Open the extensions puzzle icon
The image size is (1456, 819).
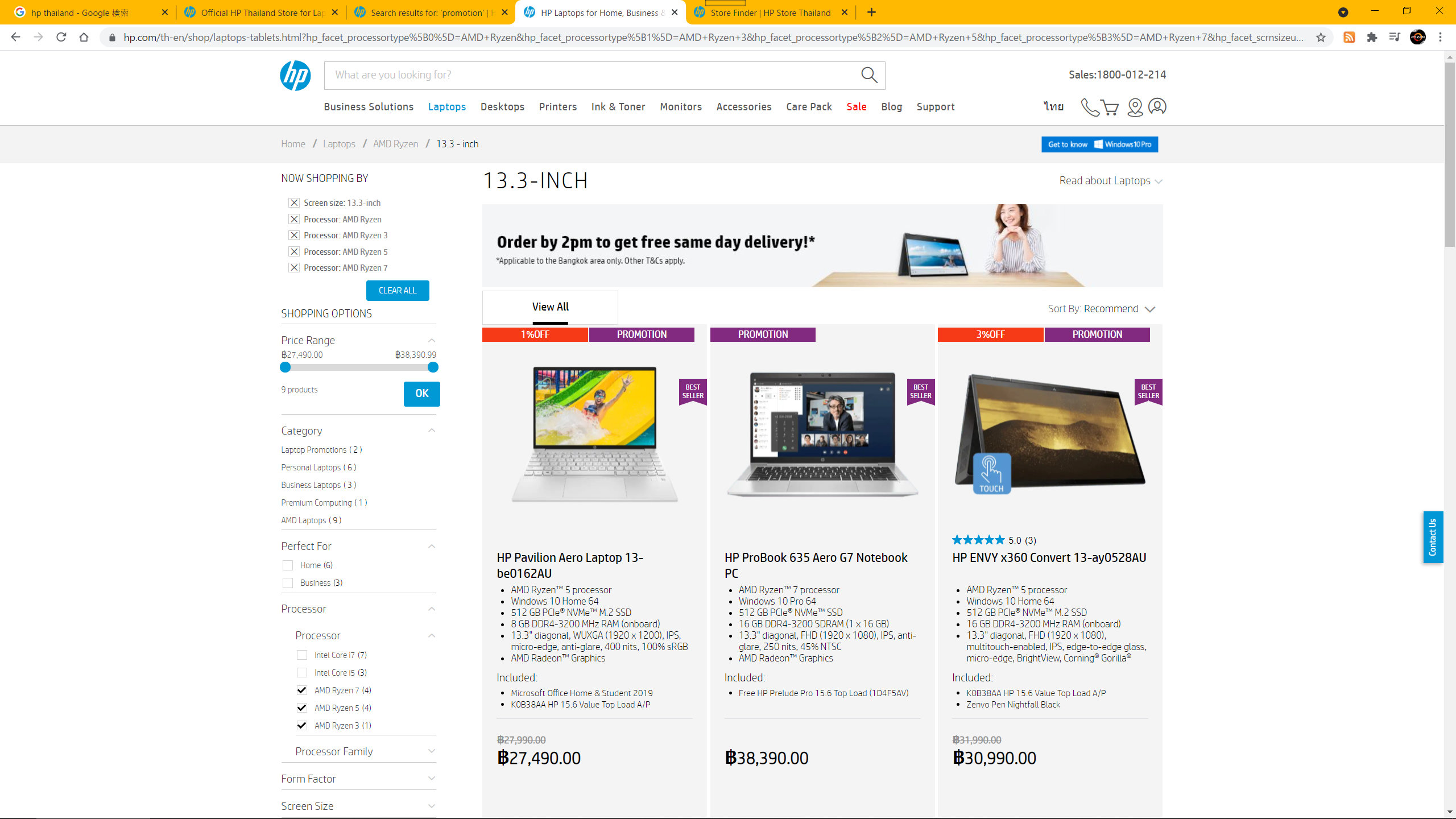(1372, 37)
